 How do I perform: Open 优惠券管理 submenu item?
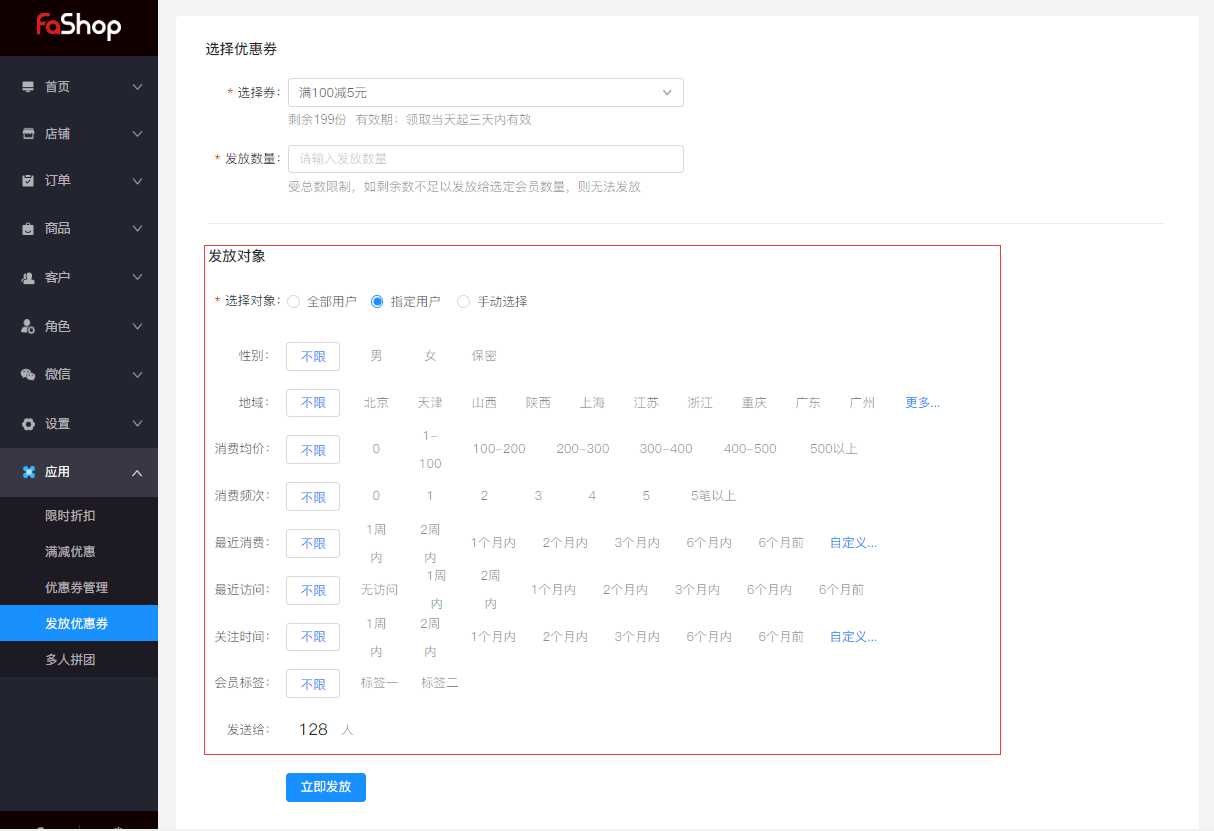point(79,588)
